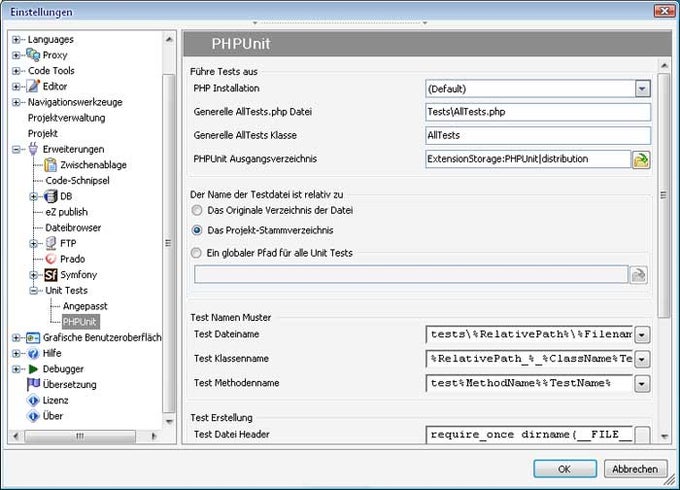Click the Hilfe question mark icon
This screenshot has height=490, width=680.
(33, 353)
